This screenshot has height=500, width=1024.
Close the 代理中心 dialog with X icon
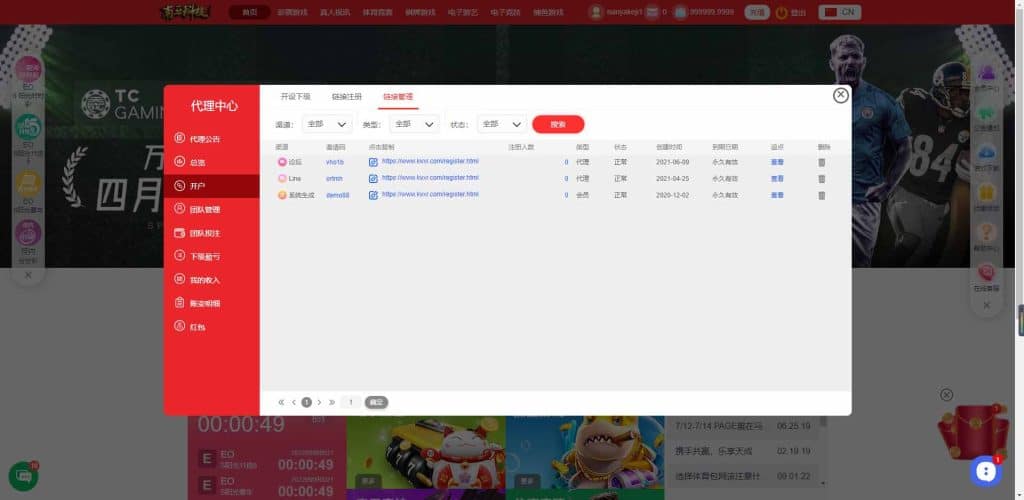point(840,95)
